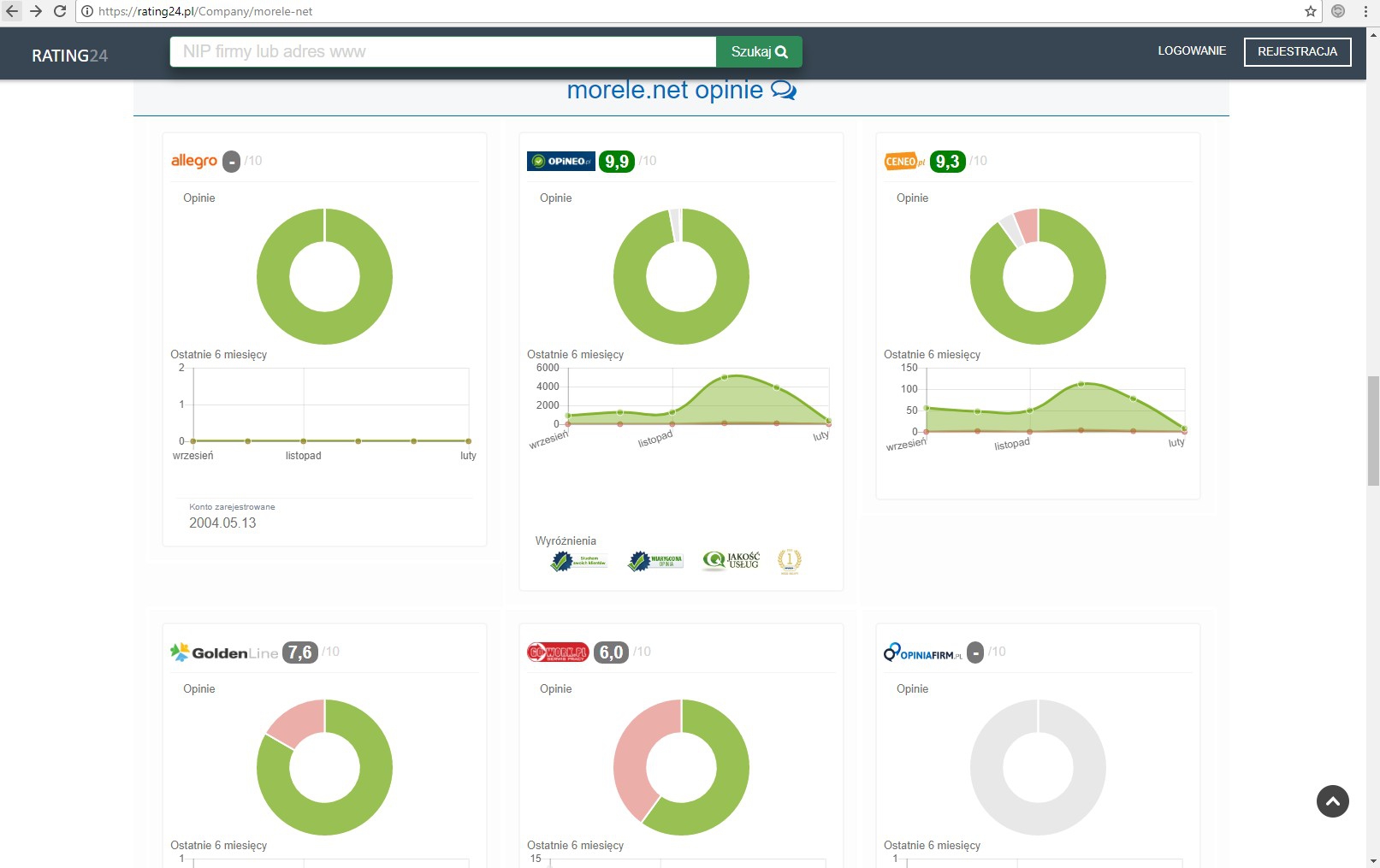The height and width of the screenshot is (868, 1380).
Task: Bookmark this page with the star icon
Action: coord(1311,11)
